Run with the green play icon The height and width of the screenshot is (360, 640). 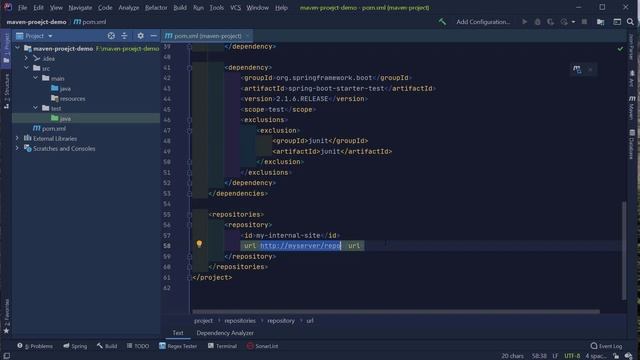[524, 22]
